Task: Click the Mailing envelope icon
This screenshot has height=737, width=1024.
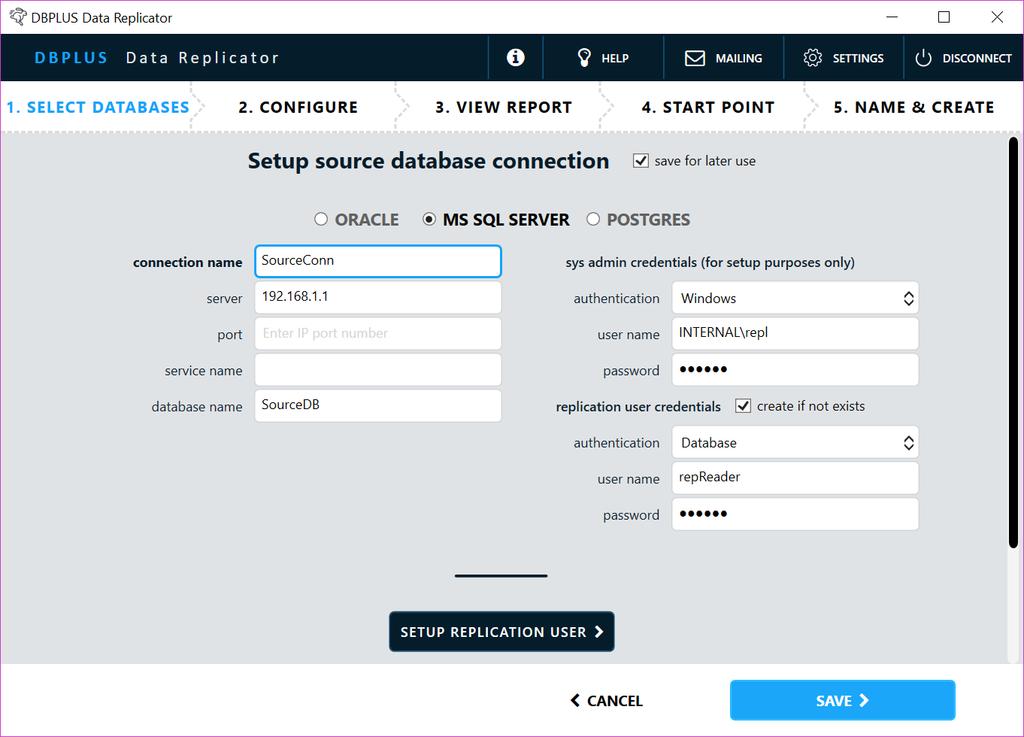Action: 695,58
